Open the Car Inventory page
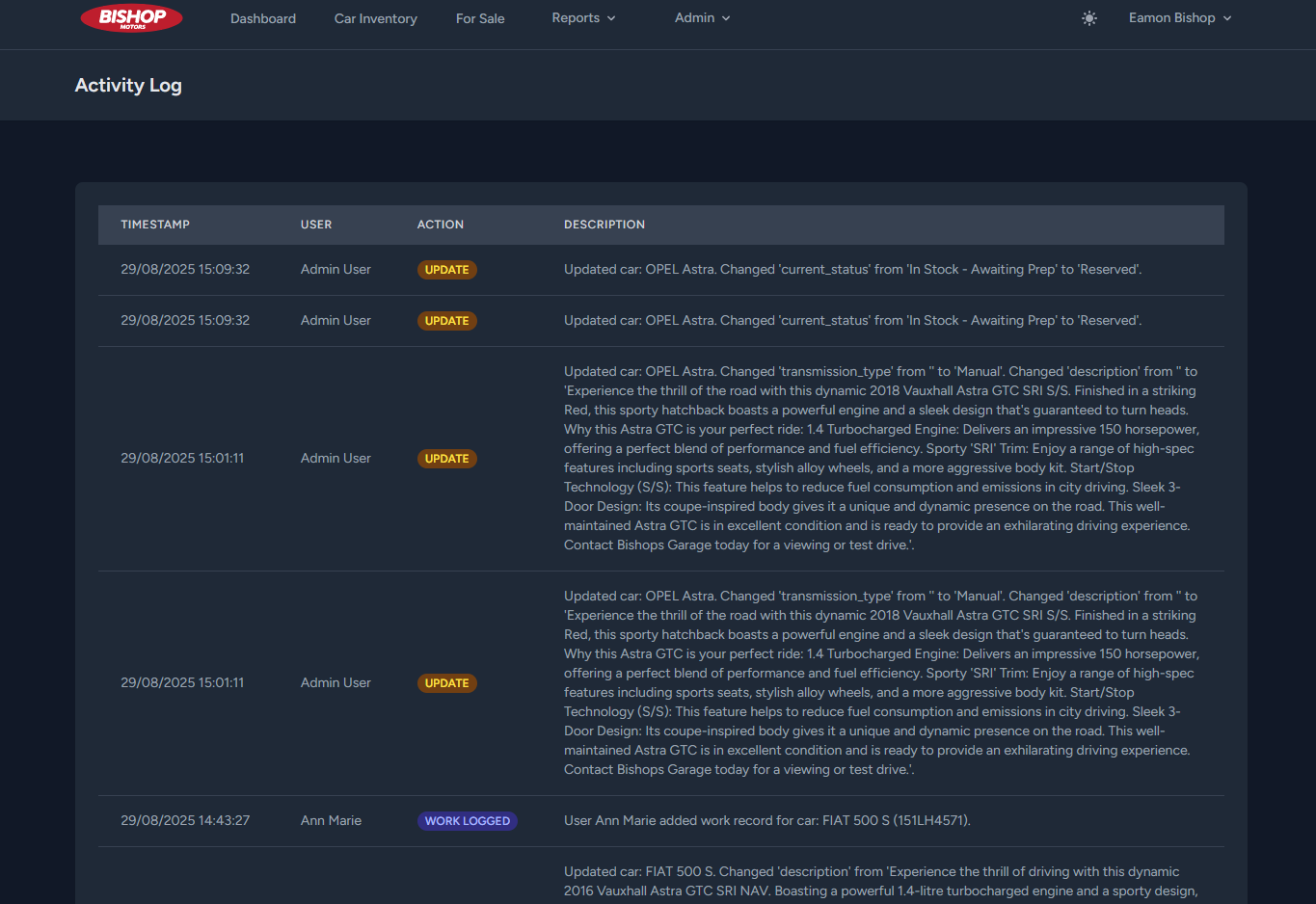 pyautogui.click(x=375, y=17)
